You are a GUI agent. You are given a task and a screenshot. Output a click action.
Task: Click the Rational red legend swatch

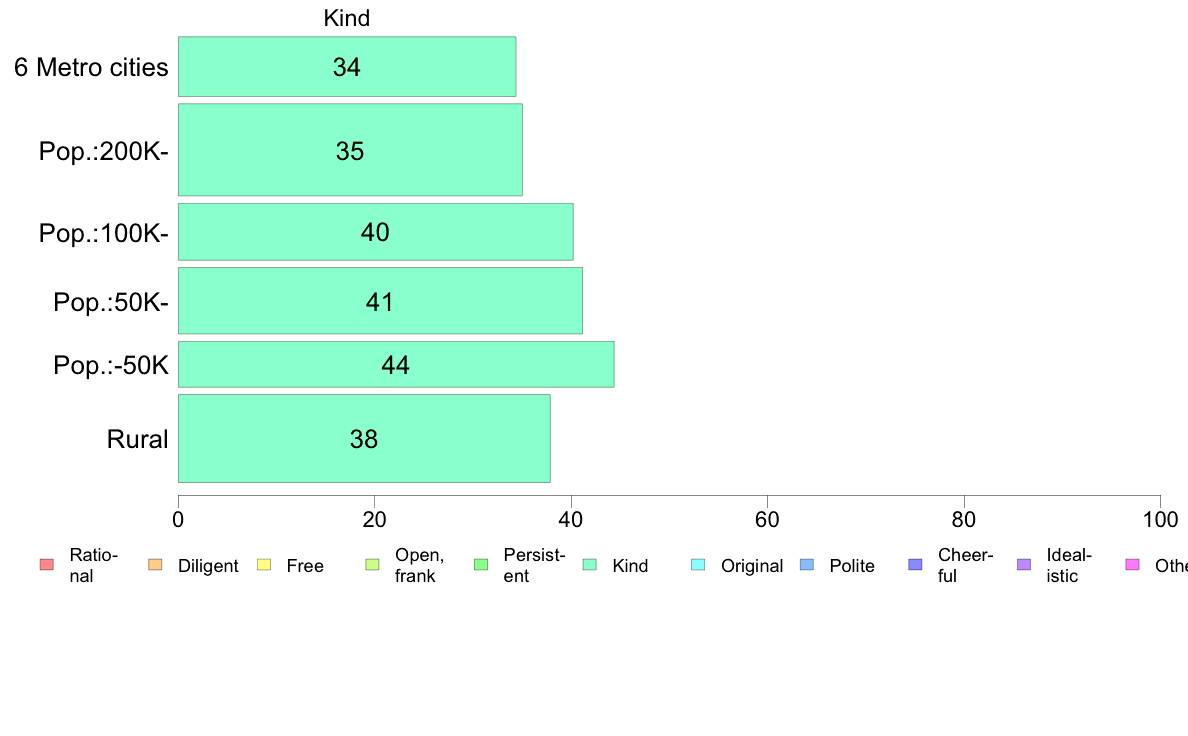(47, 565)
